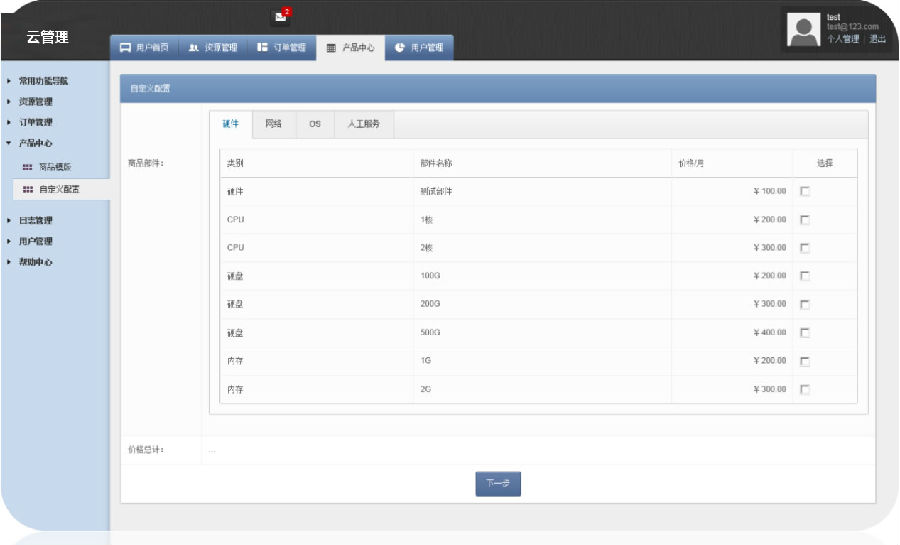900x545 pixels.
Task: Select 自定义配置 in the sidebar
Action: pos(59,189)
